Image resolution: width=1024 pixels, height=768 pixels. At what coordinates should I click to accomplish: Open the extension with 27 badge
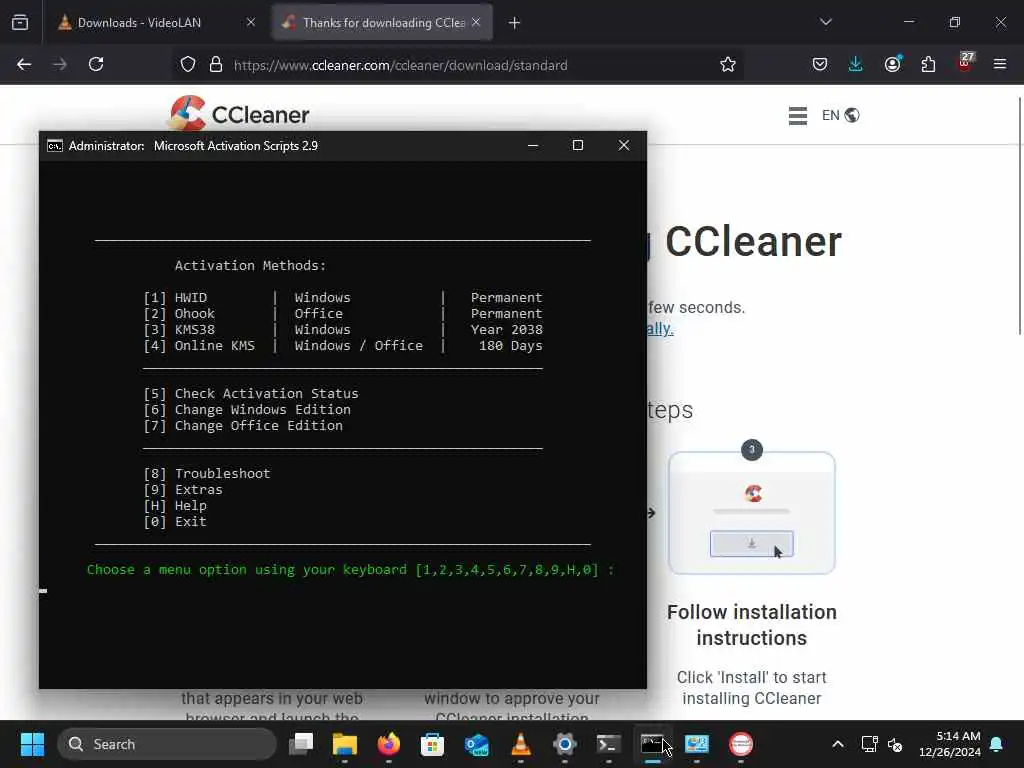(x=965, y=63)
